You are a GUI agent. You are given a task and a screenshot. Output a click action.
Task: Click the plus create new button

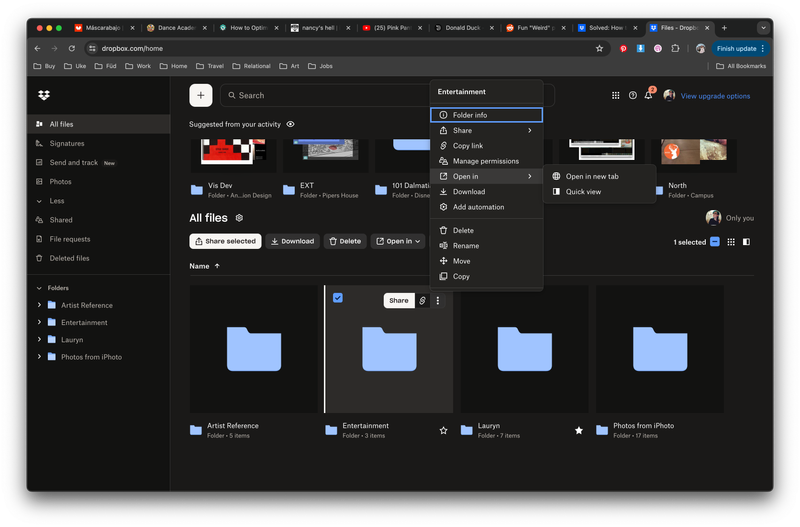(201, 95)
